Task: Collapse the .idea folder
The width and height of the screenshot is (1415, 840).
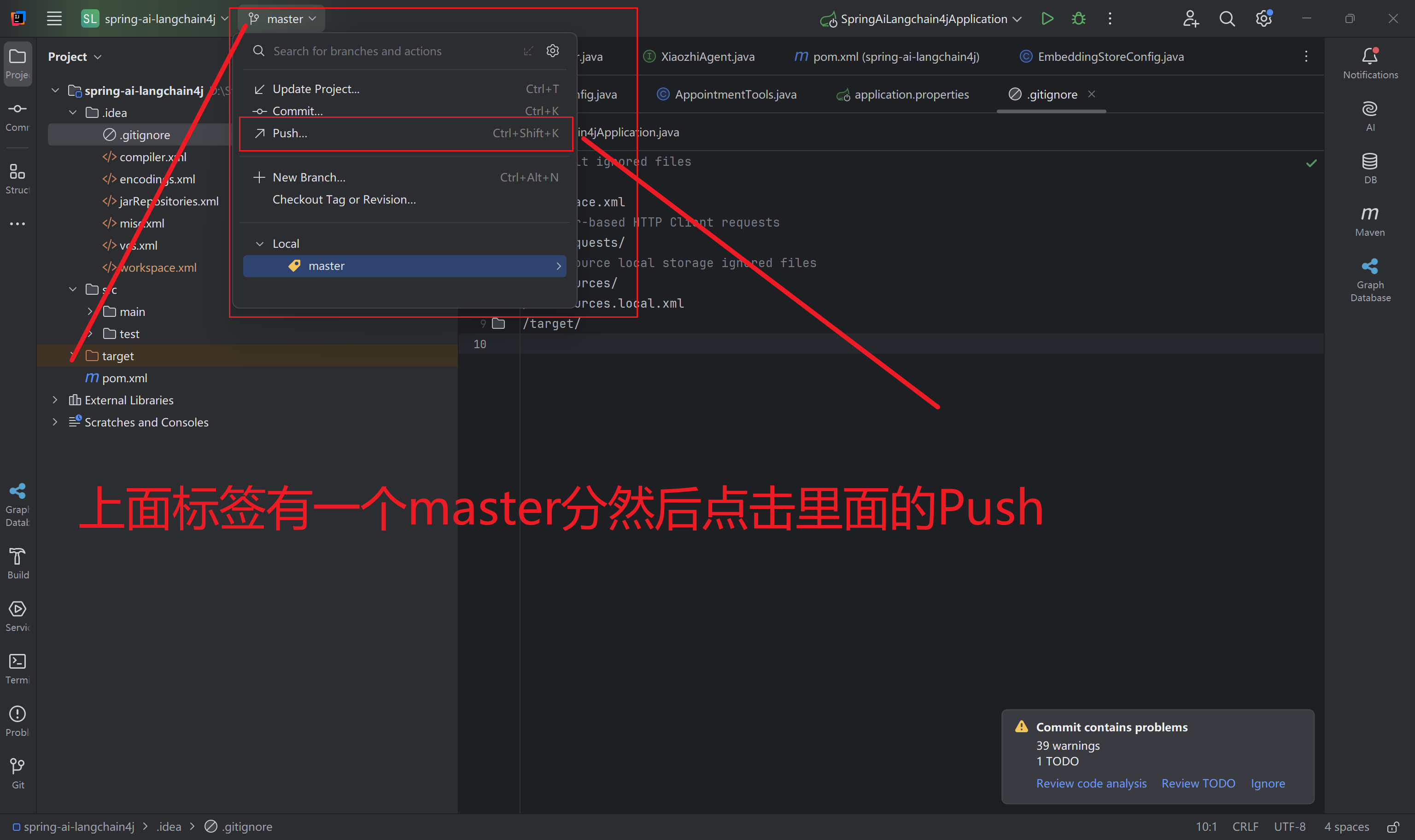Action: 73,113
